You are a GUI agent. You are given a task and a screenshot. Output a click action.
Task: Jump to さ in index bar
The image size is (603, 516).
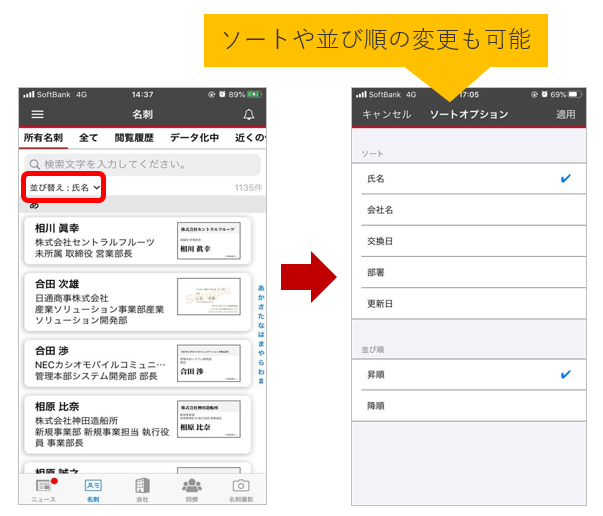[x=261, y=306]
